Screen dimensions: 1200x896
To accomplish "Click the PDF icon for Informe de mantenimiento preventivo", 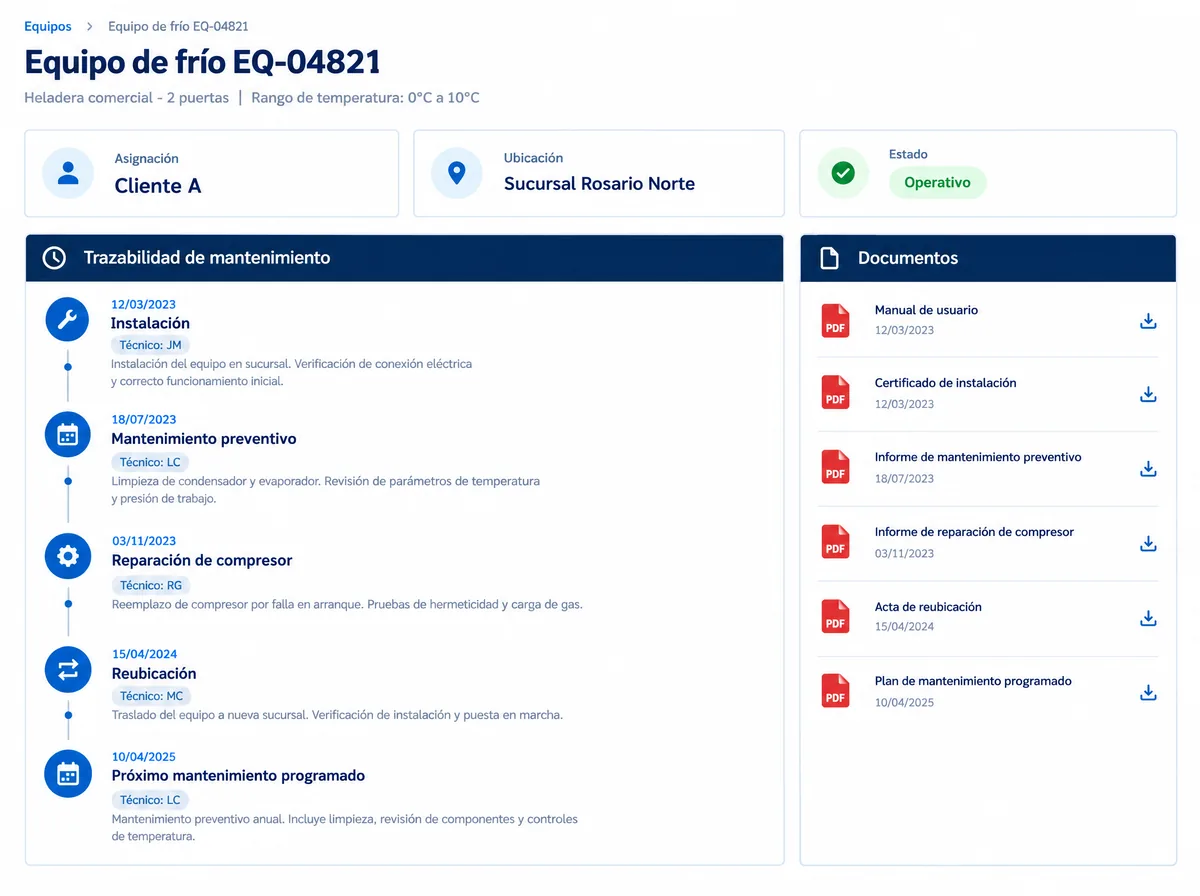I will (x=835, y=467).
